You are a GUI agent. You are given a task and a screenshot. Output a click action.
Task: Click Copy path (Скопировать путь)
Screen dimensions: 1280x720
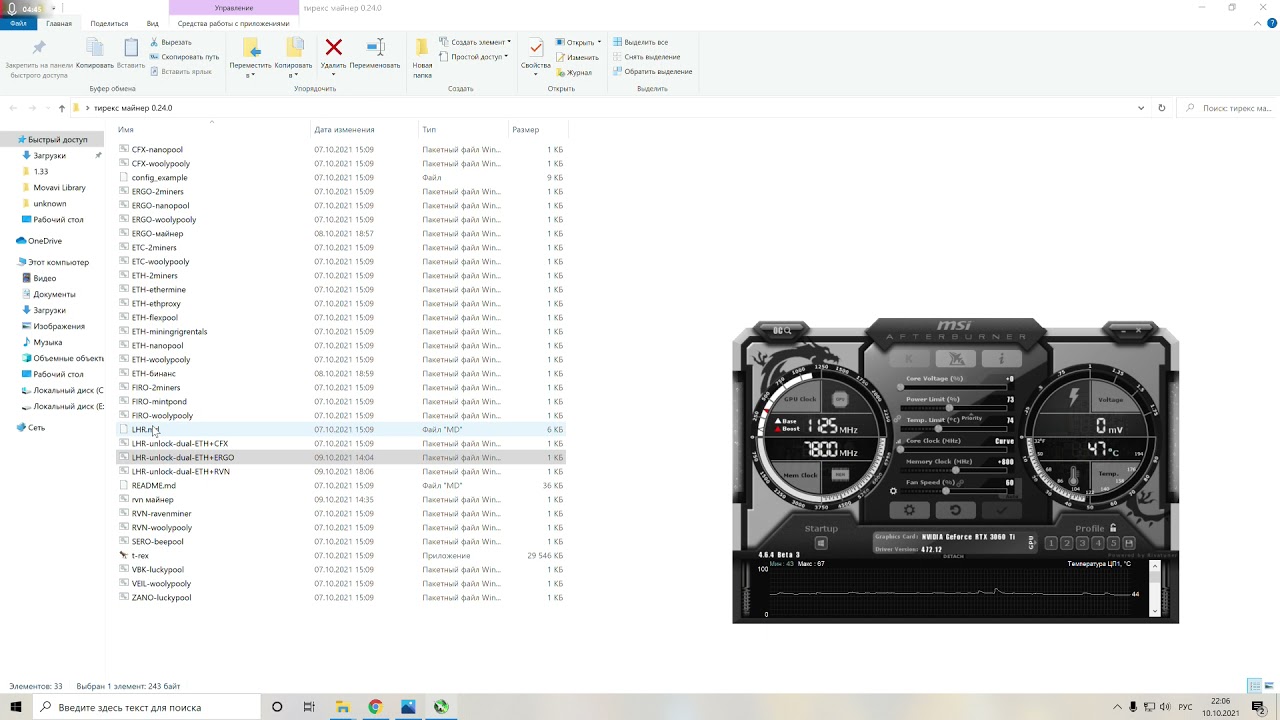(x=184, y=57)
